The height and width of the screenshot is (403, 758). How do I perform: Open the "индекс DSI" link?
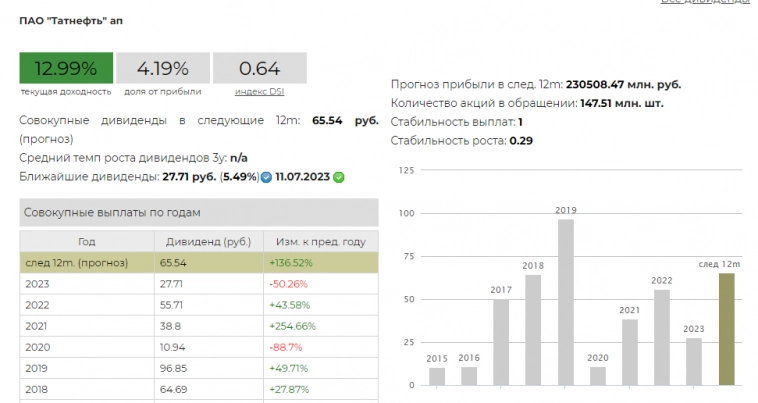pos(258,92)
